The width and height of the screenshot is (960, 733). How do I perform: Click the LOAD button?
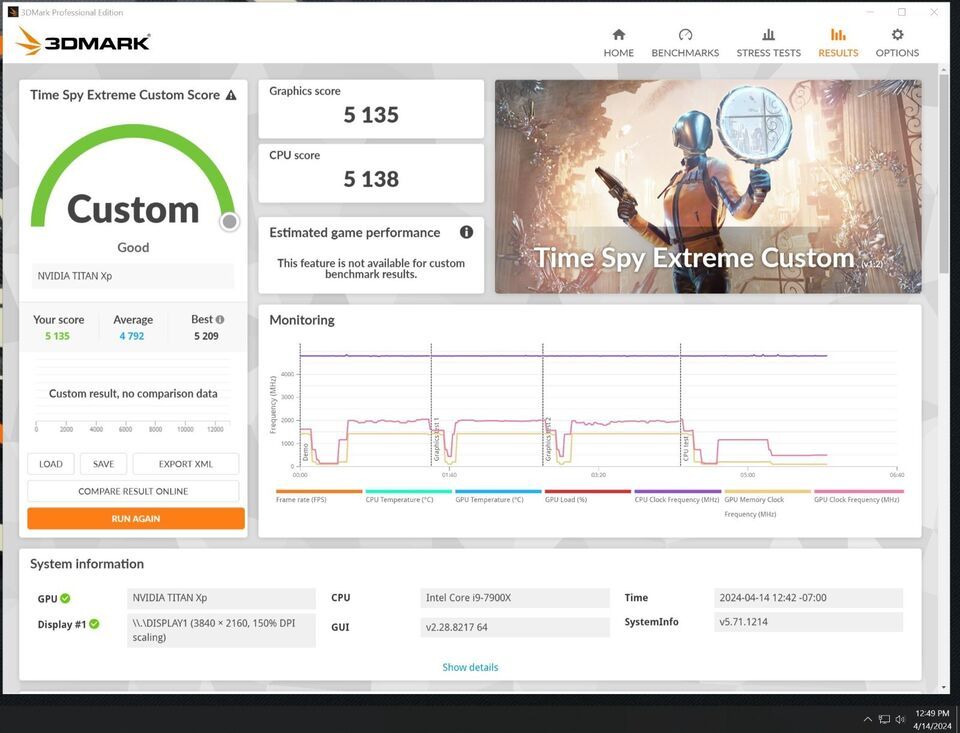(51, 464)
